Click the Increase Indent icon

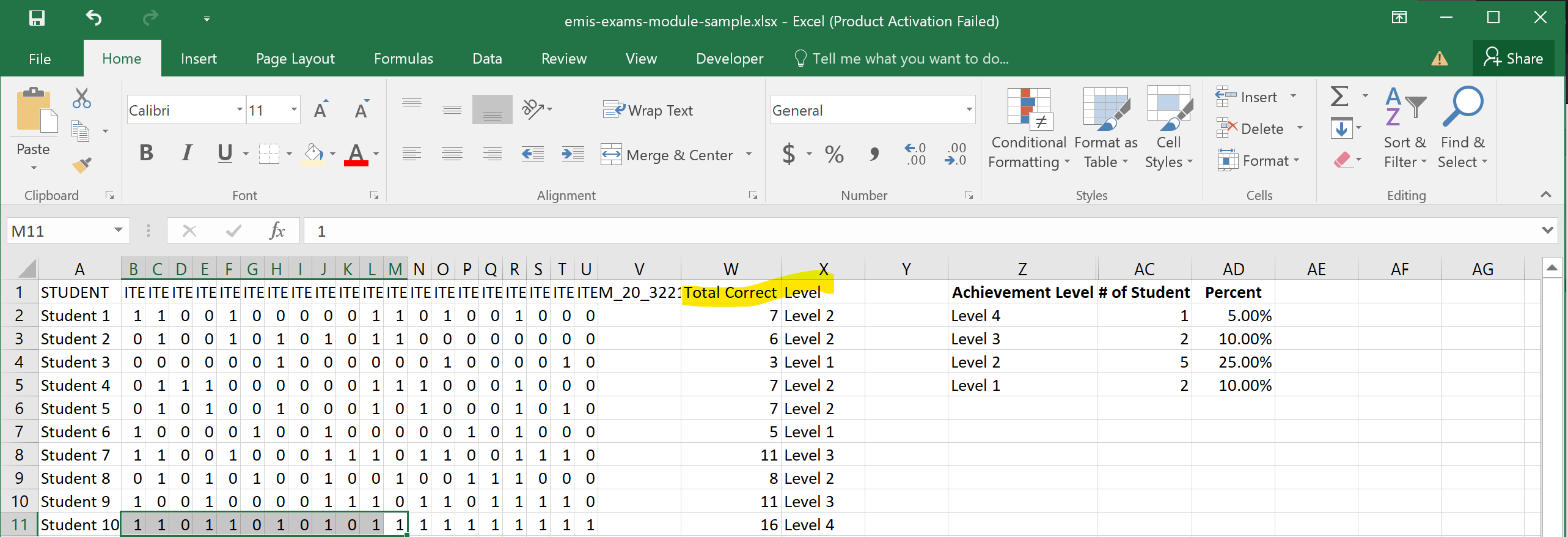click(573, 154)
